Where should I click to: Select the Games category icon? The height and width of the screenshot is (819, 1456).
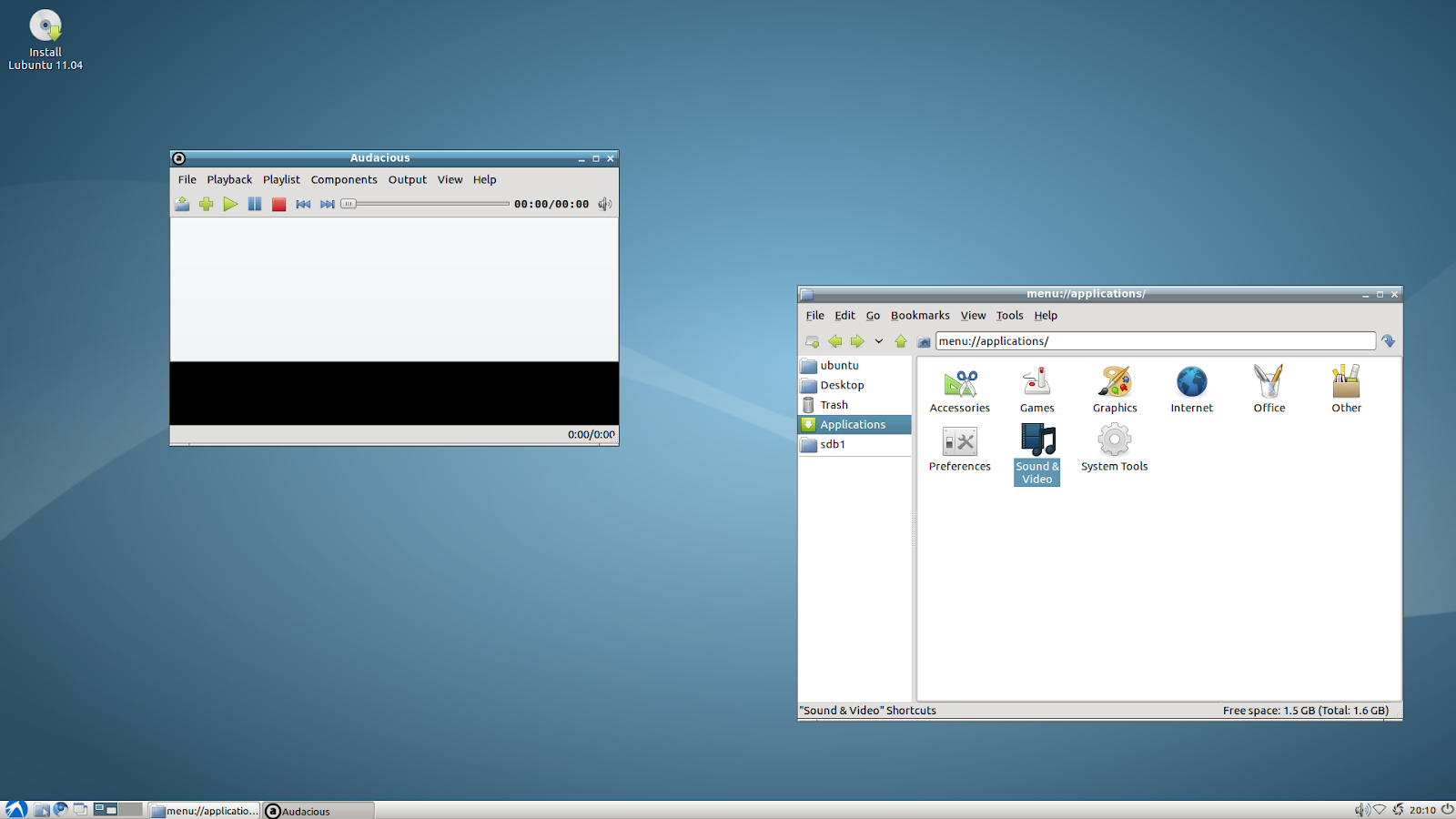click(1037, 389)
